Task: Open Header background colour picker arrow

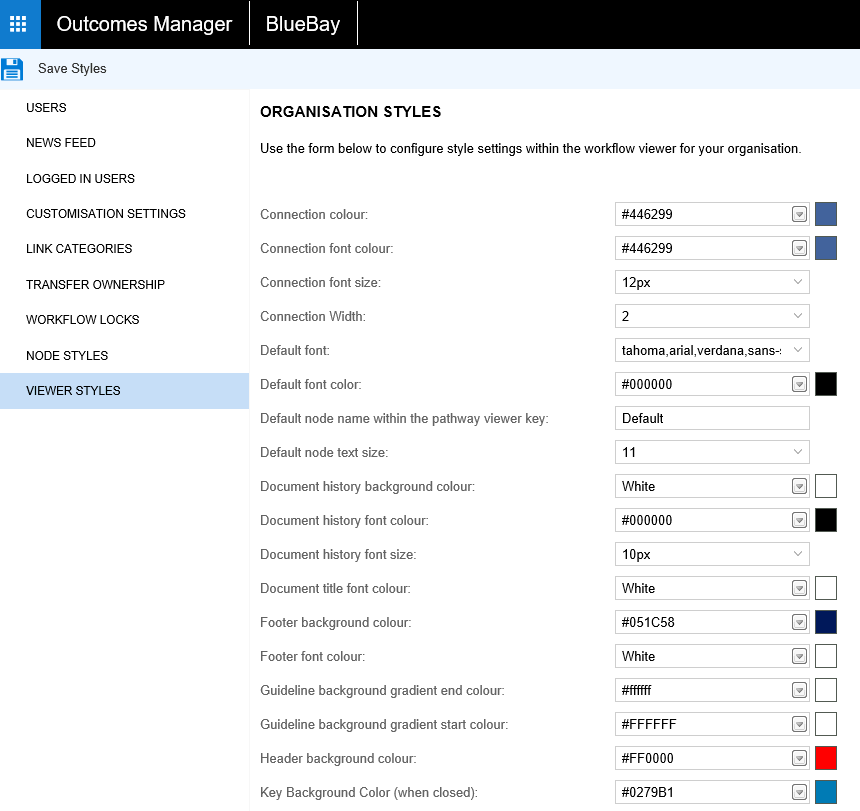Action: 799,758
